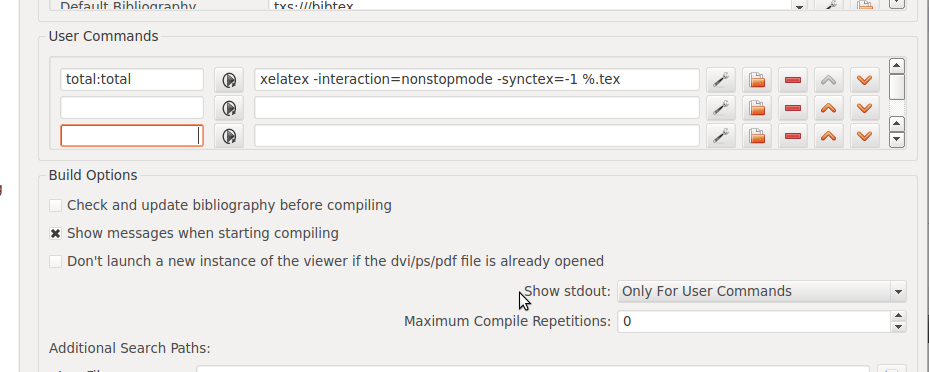Open the Show stdout dropdown
929x372 pixels.
click(761, 291)
